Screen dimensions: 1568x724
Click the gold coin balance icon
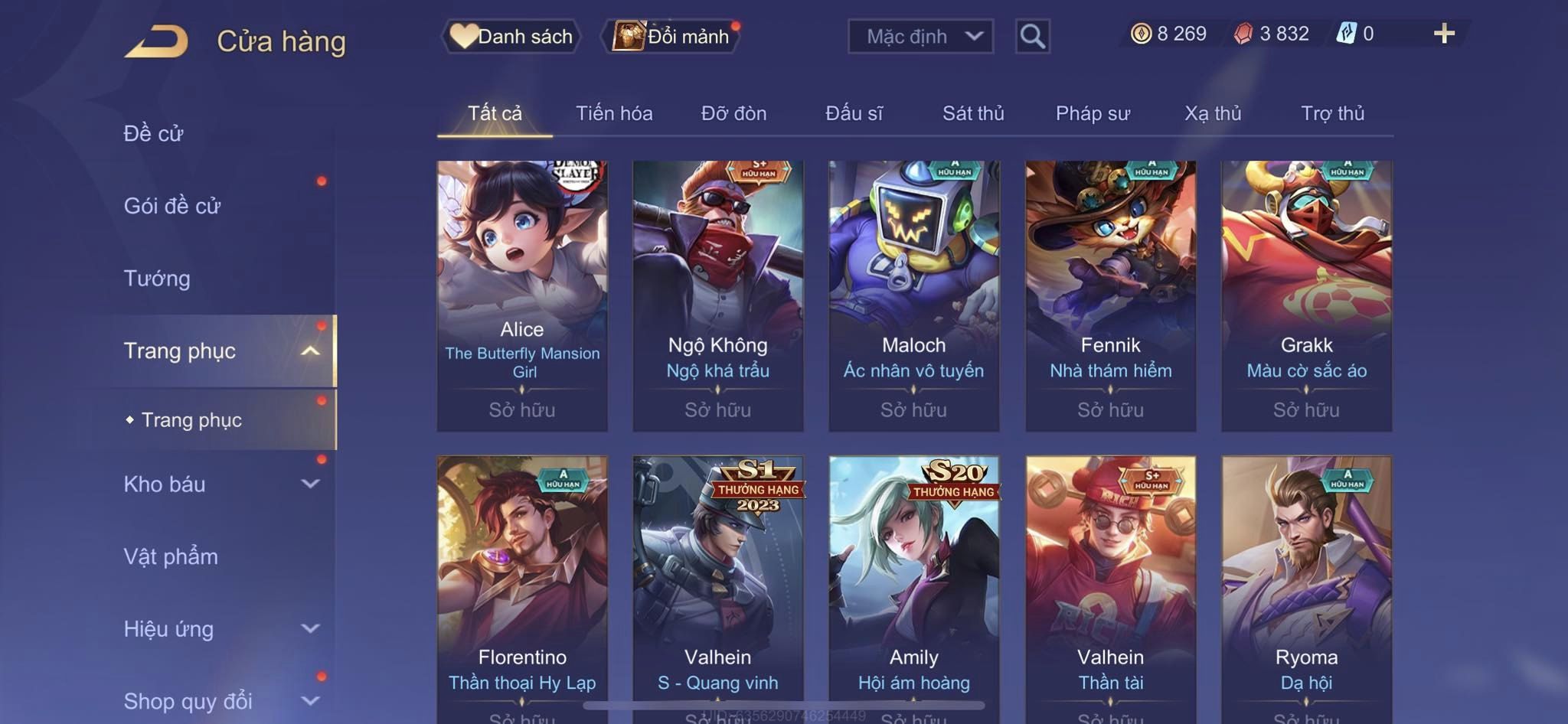[x=1141, y=34]
